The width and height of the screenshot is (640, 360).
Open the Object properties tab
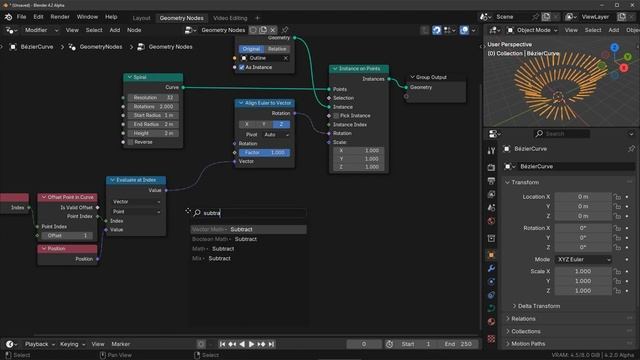(x=491, y=255)
